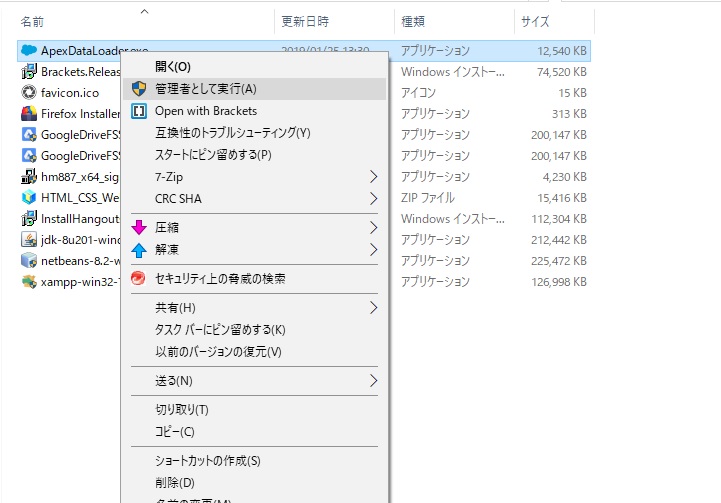This screenshot has width=721, height=503.
Task: Click the jdk-8u201 Java installer icon
Action: [29, 239]
